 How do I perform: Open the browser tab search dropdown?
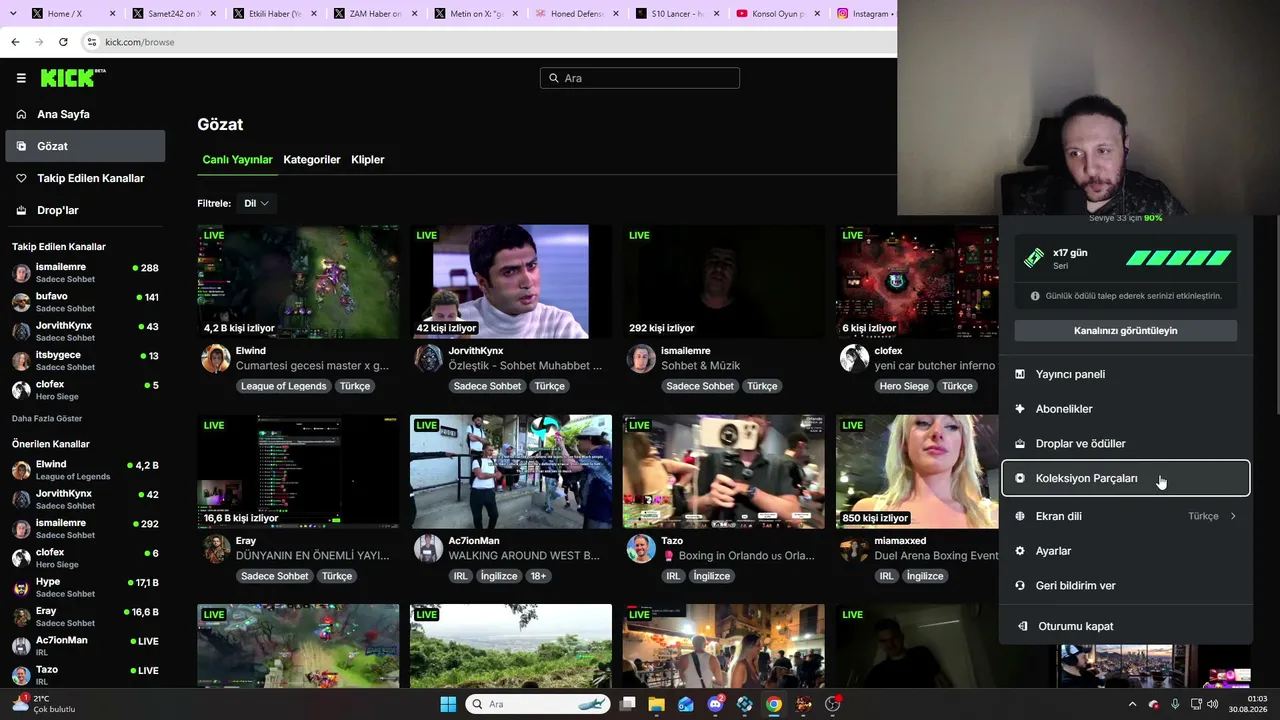coord(13,14)
